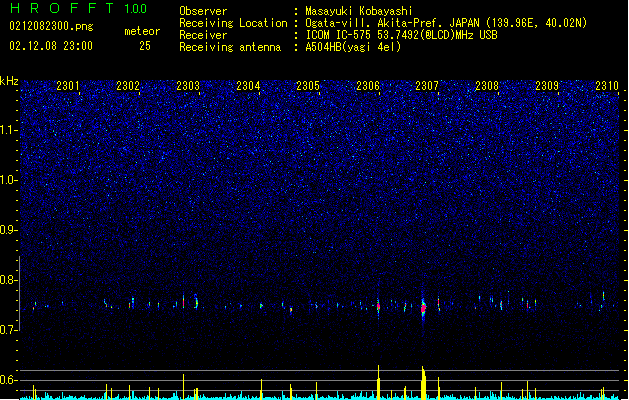Click the 0.8 frequency axis label
The height and width of the screenshot is (400, 629).
[8, 280]
